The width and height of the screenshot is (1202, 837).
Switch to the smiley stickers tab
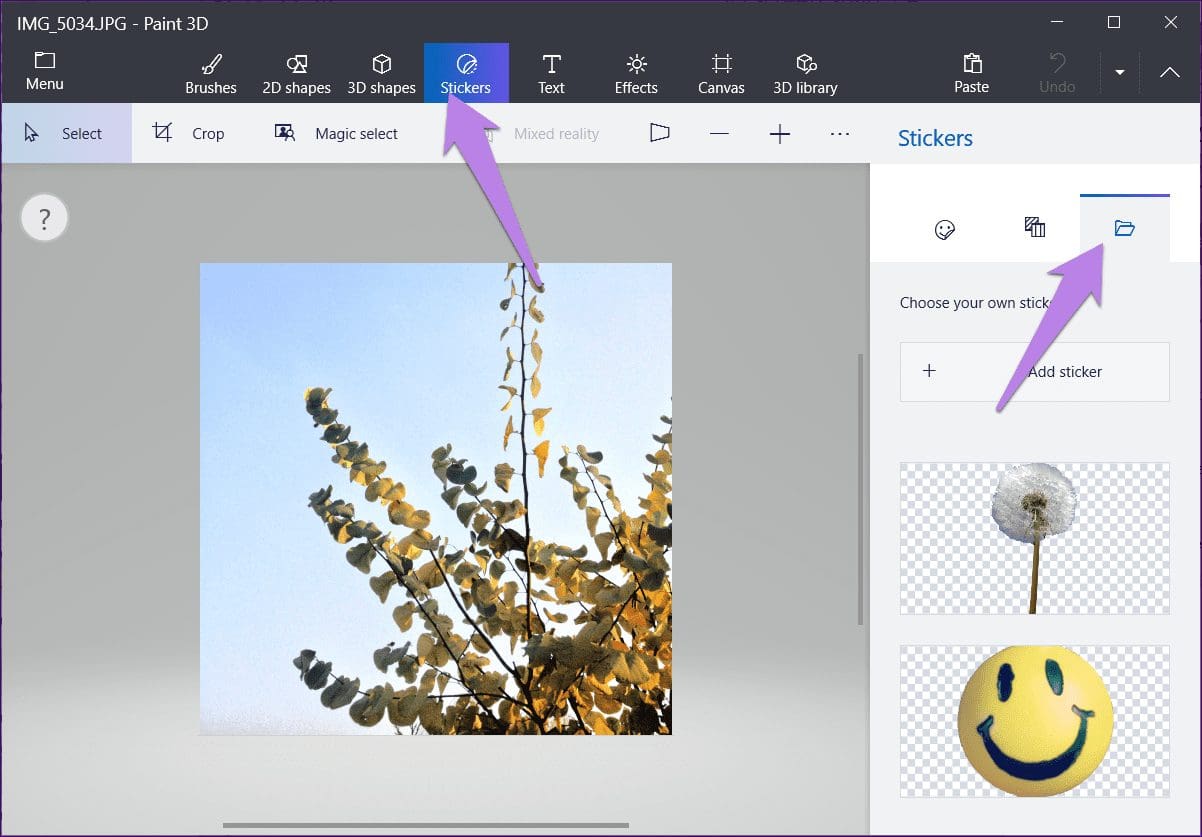(x=945, y=229)
